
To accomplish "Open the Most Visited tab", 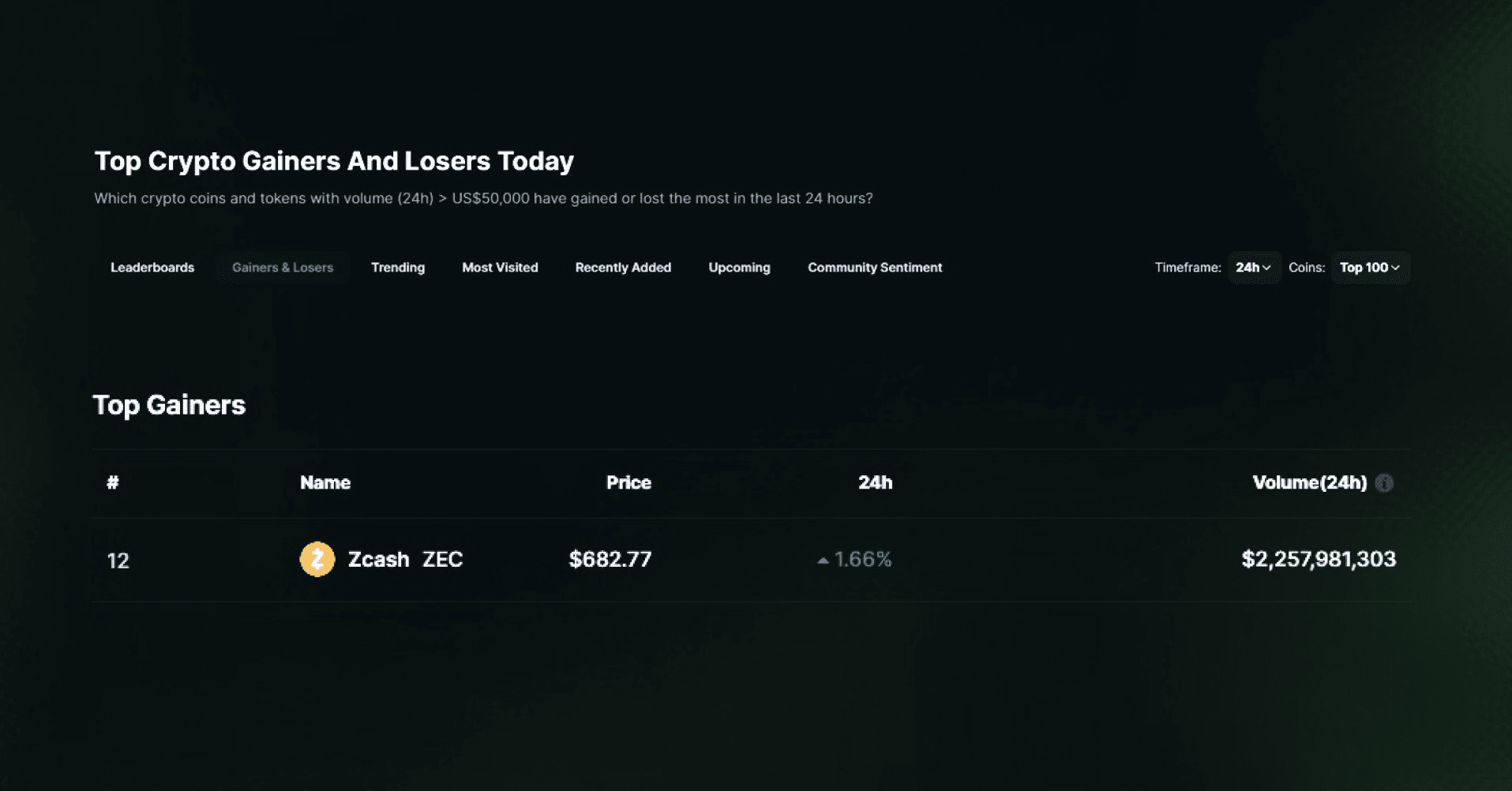I will click(500, 268).
